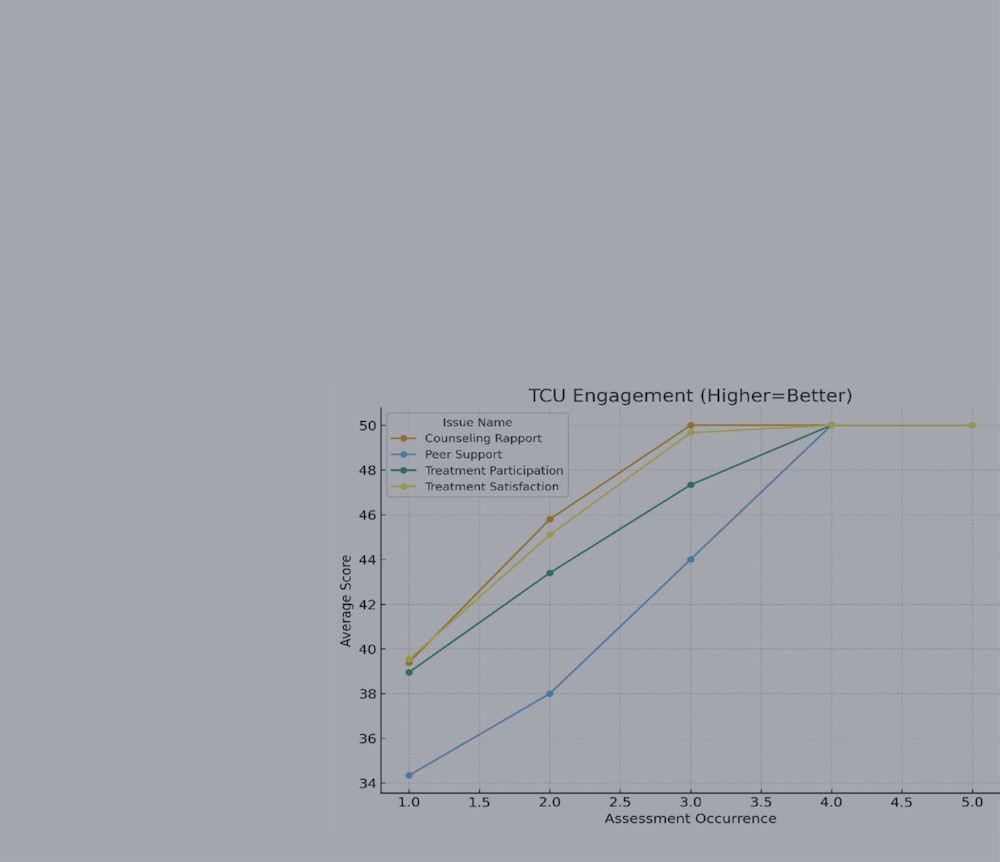Click the y-axis tick label 34

(367, 783)
